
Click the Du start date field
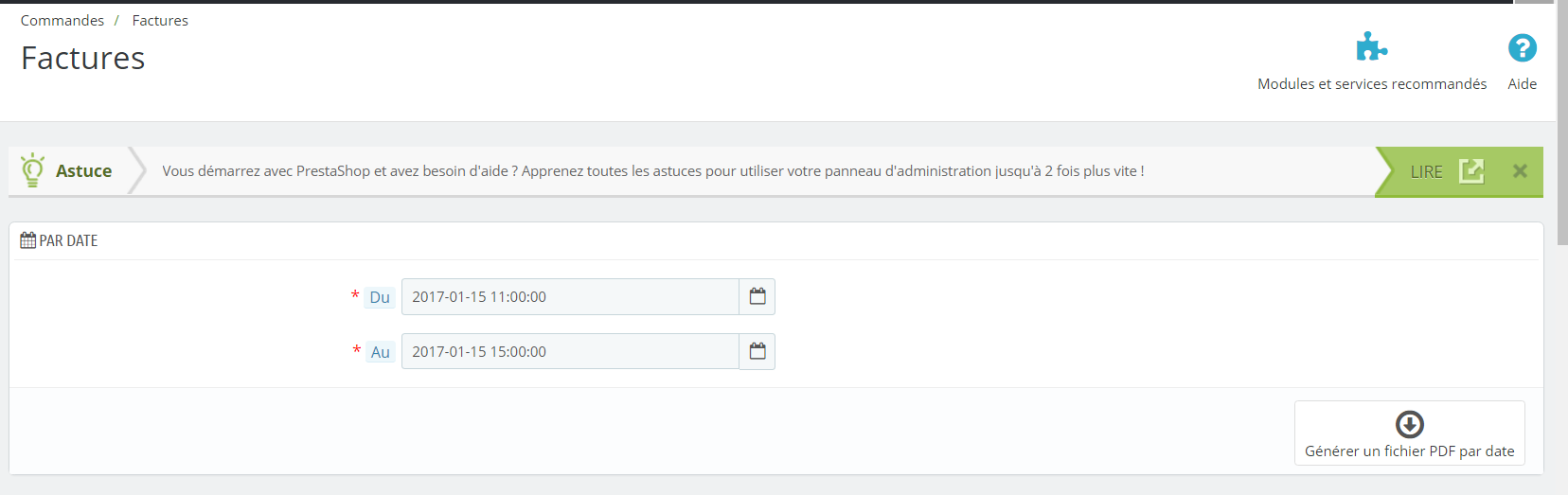(570, 296)
